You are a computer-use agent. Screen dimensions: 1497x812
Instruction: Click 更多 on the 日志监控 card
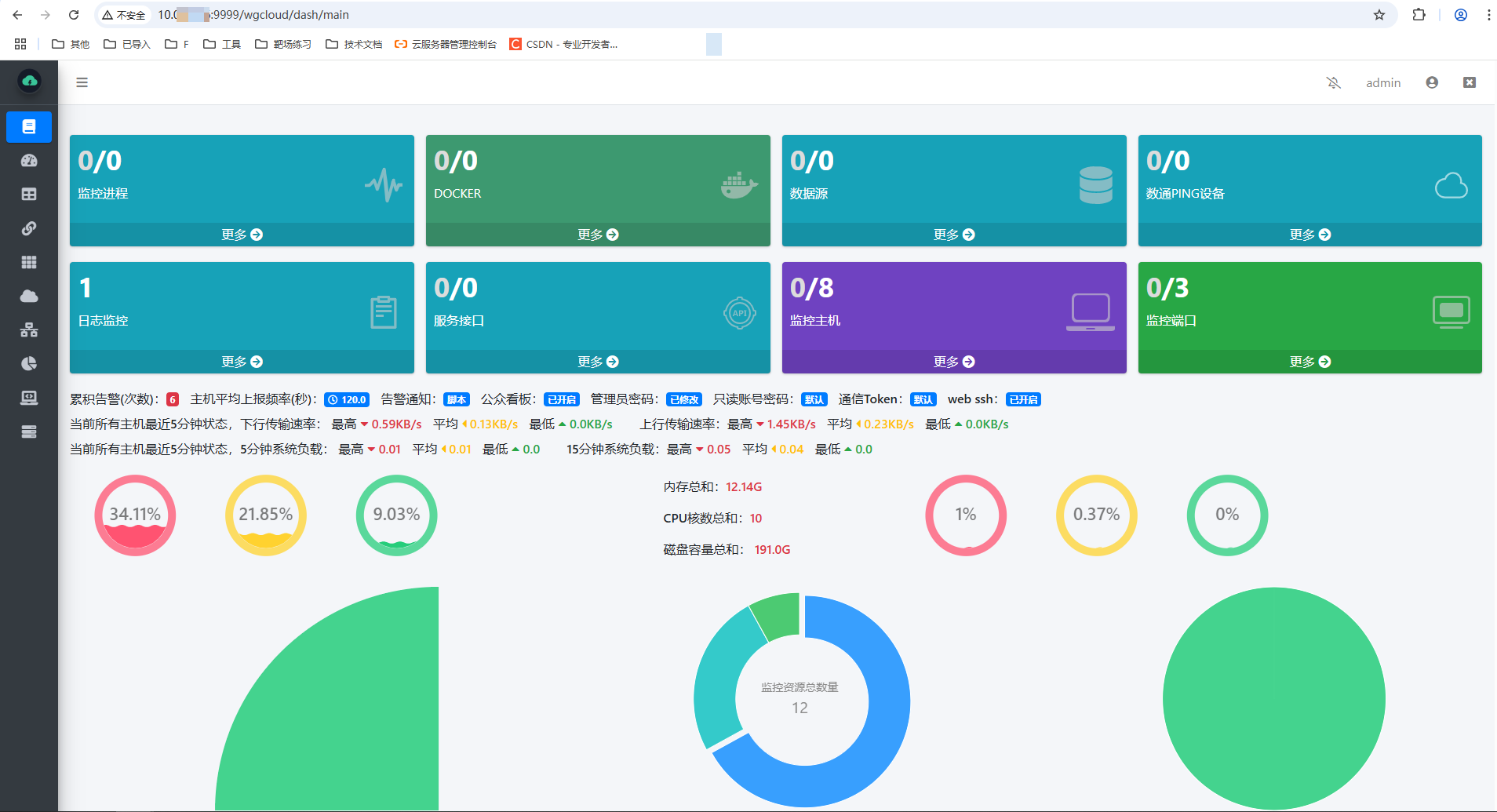(x=242, y=362)
